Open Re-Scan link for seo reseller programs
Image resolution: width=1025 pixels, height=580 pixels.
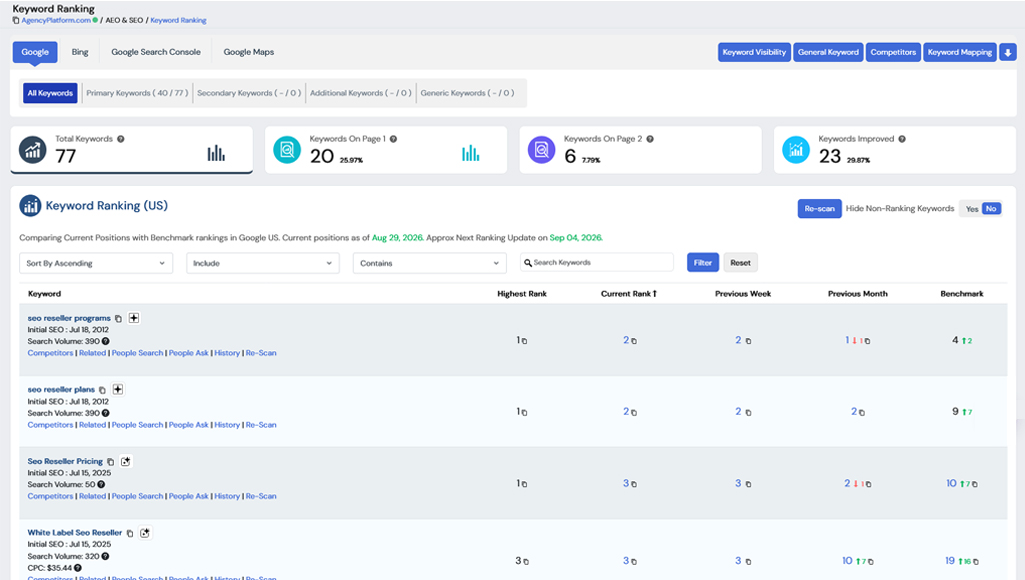tap(261, 353)
